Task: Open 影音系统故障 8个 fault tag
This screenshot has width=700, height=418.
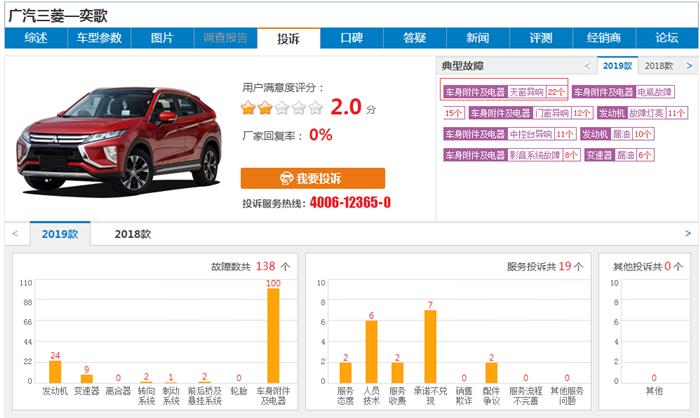Action: [512, 155]
